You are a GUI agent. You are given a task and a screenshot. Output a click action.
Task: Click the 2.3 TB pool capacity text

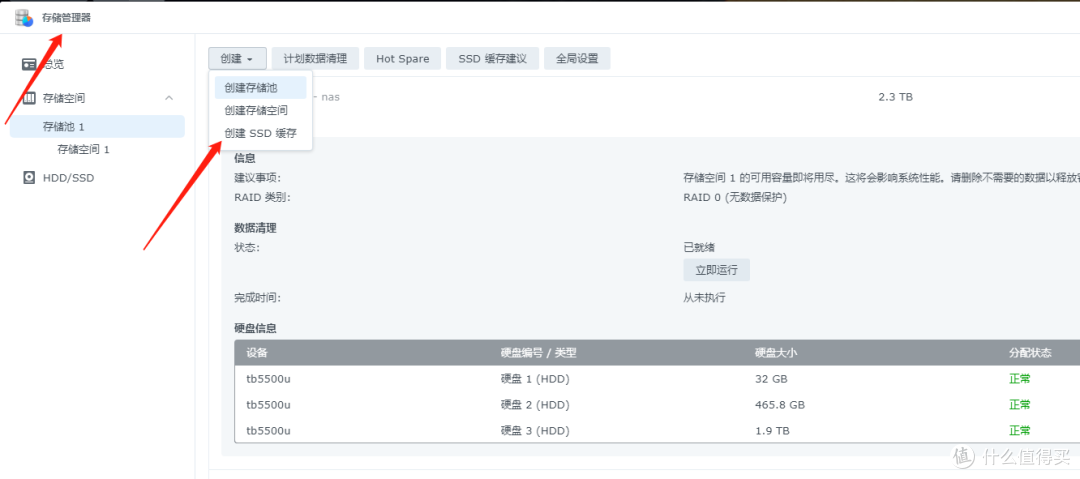(x=895, y=97)
